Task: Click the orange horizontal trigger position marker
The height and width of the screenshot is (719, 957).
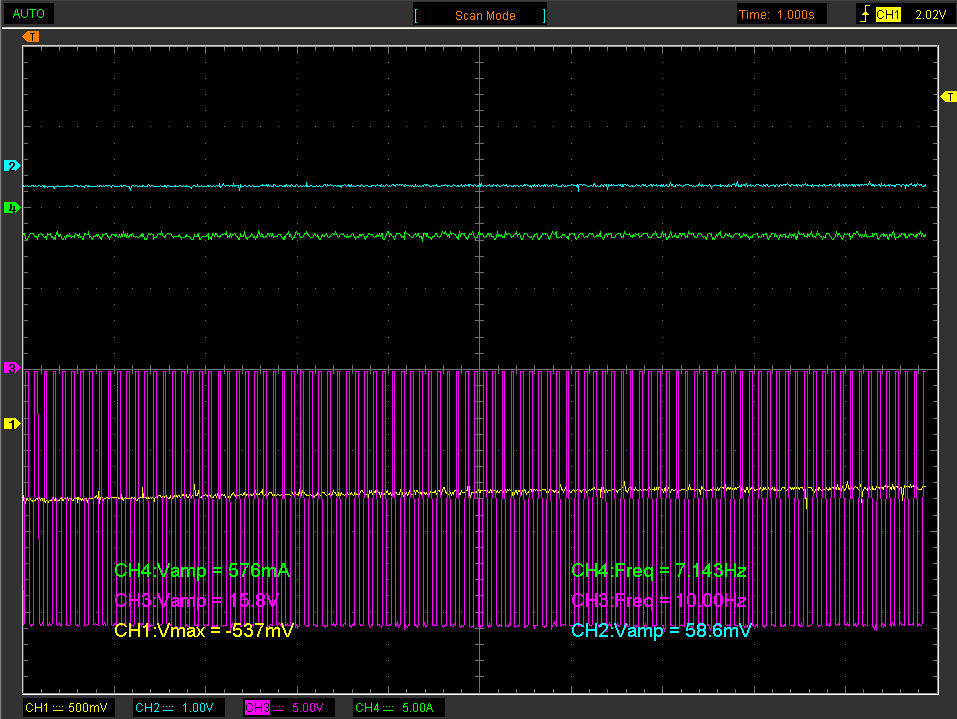Action: 32,37
